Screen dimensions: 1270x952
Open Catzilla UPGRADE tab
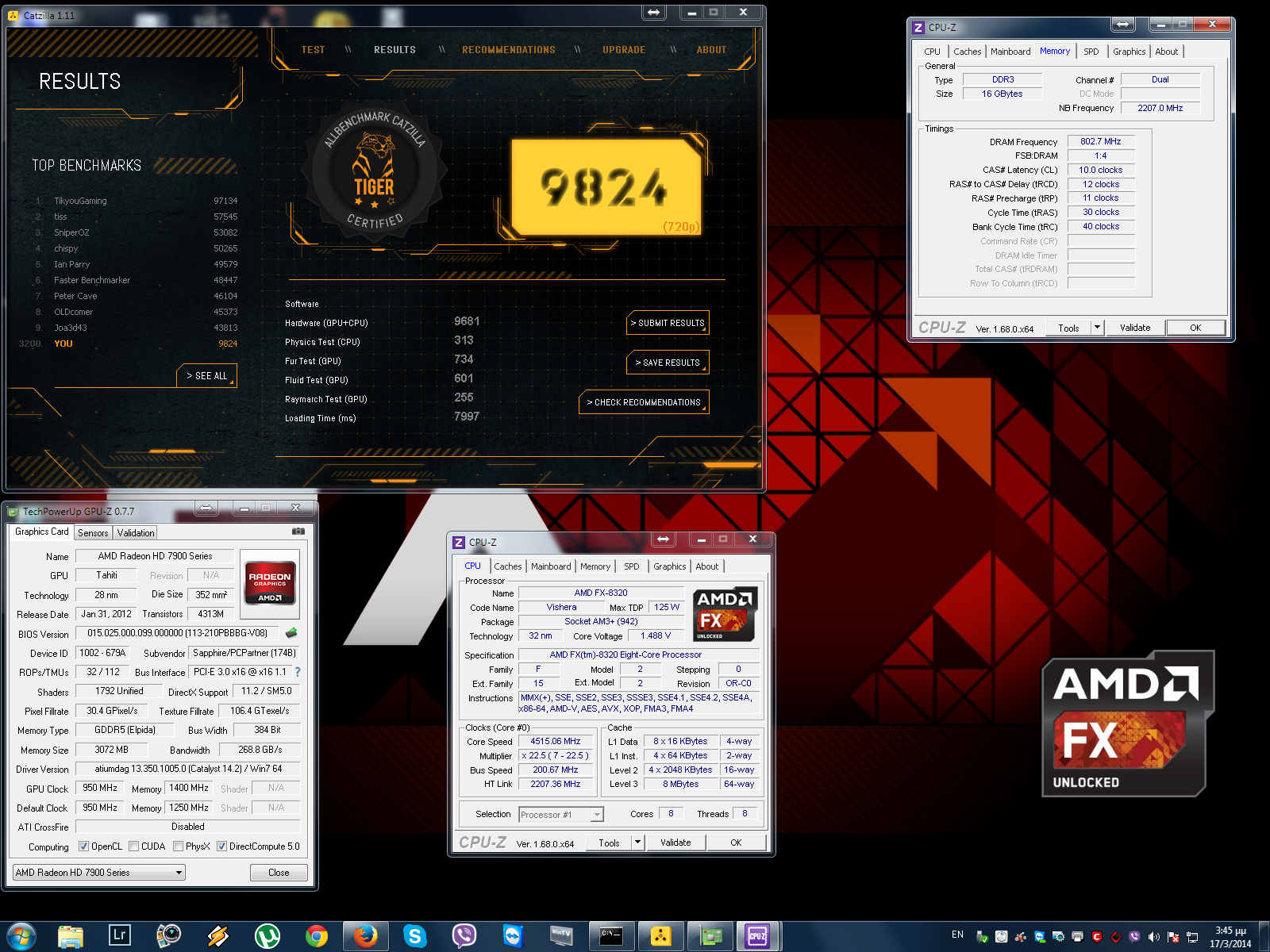coord(624,50)
